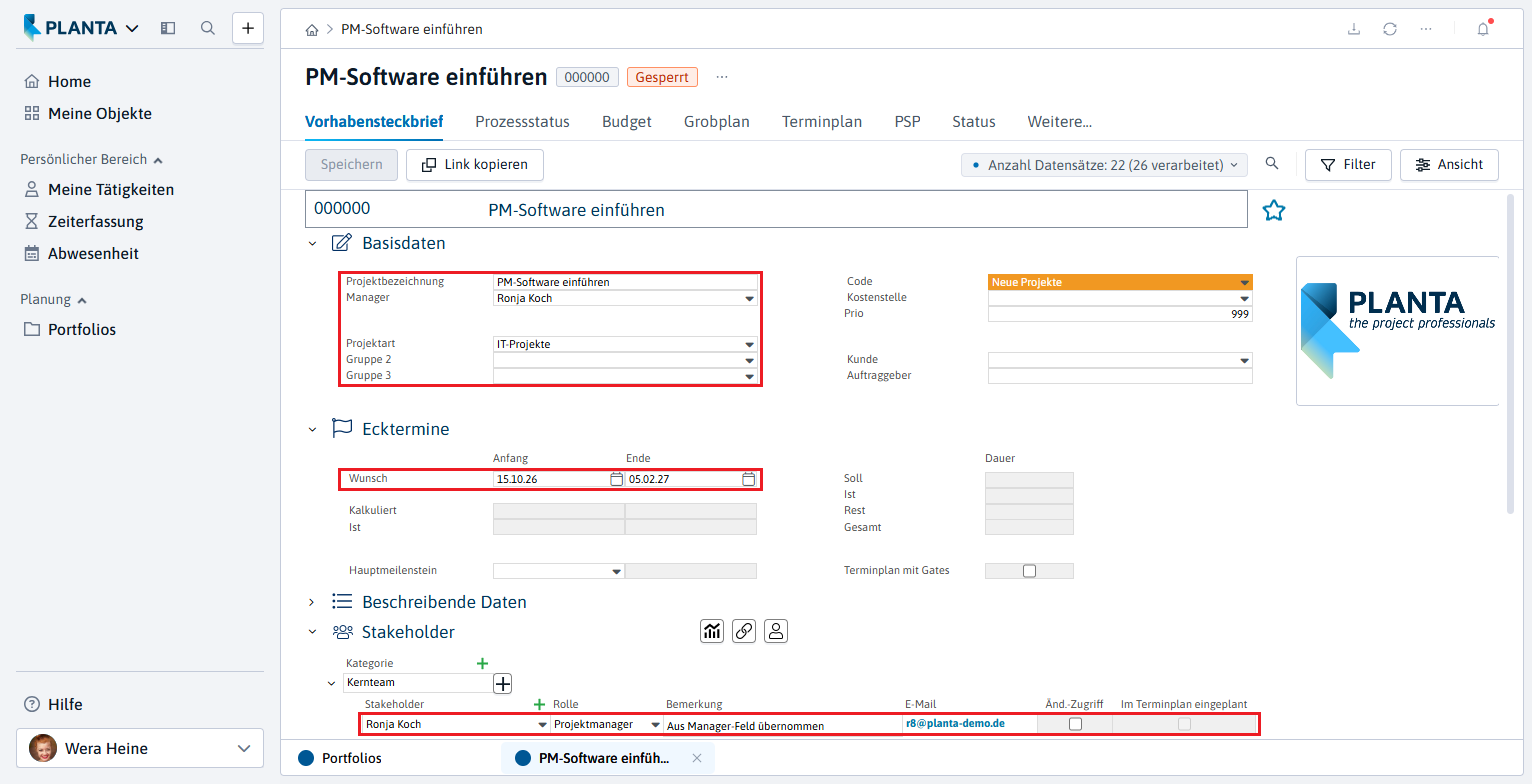The height and width of the screenshot is (784, 1532).
Task: Click the Auftraggeber input field
Action: 1120,376
